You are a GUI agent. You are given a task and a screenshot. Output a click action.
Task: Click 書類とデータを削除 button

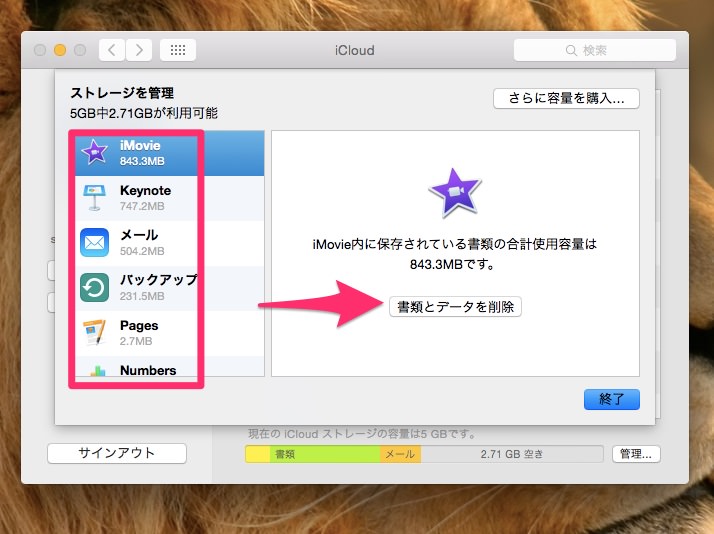[x=455, y=306]
